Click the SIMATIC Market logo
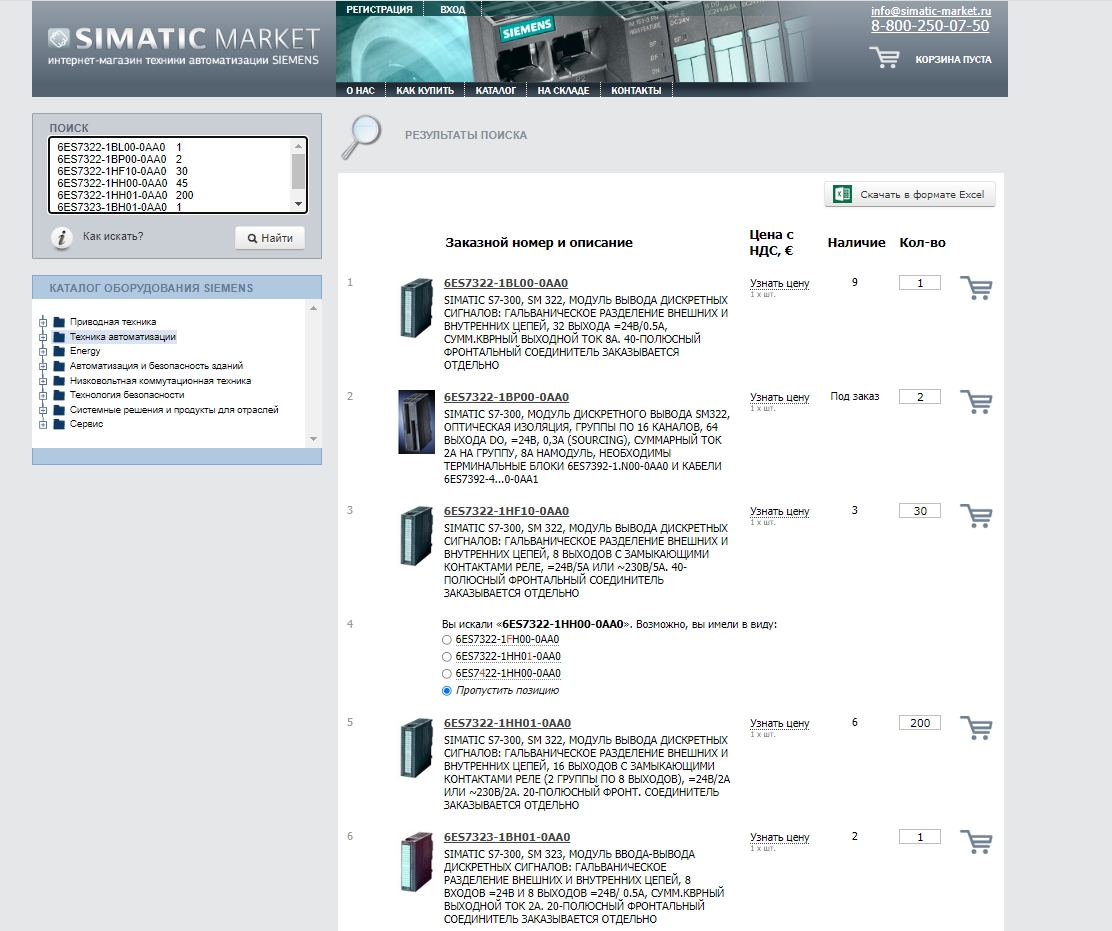1112x931 pixels. [x=183, y=45]
